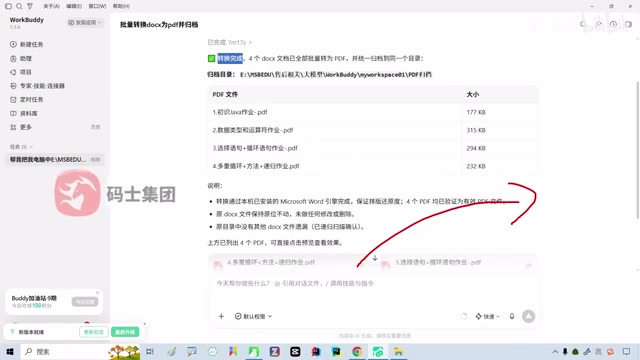This screenshot has height=360, width=640.
Task: Open the 快速 mode dropdown
Action: coord(487,316)
